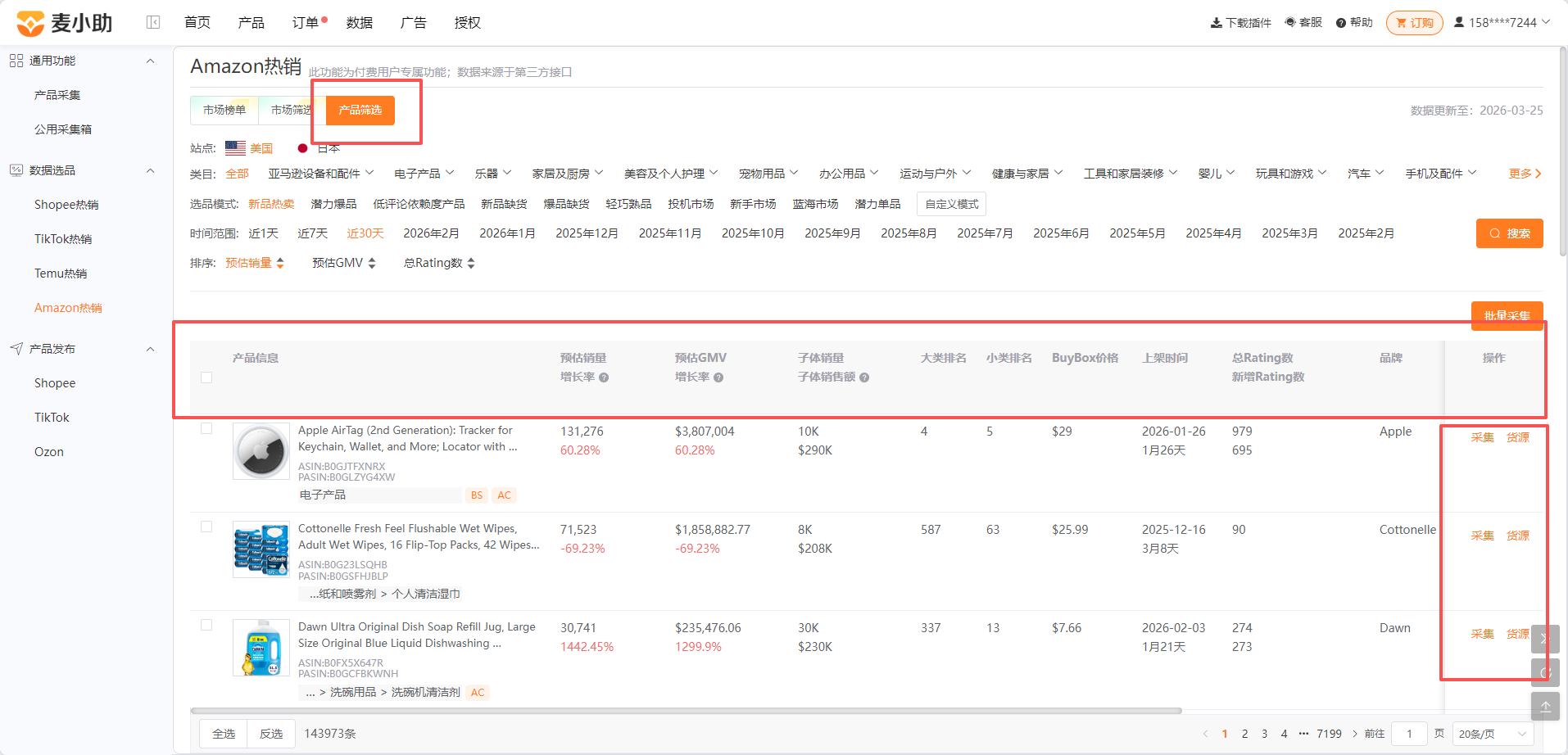Screen dimensions: 1568x755
Task: Open the 广告 top menu
Action: tap(414, 23)
